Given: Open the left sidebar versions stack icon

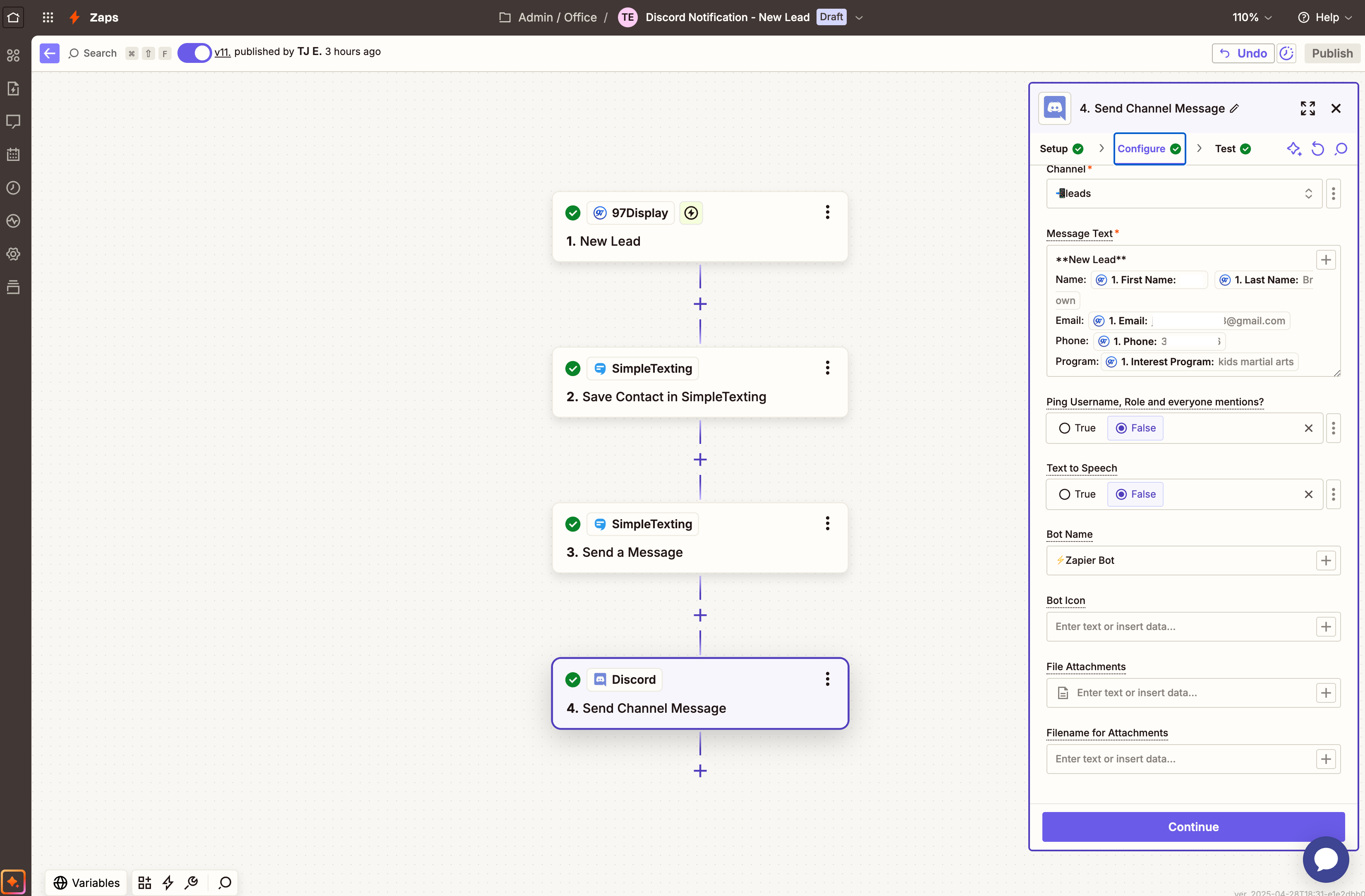Looking at the screenshot, I should (13, 287).
